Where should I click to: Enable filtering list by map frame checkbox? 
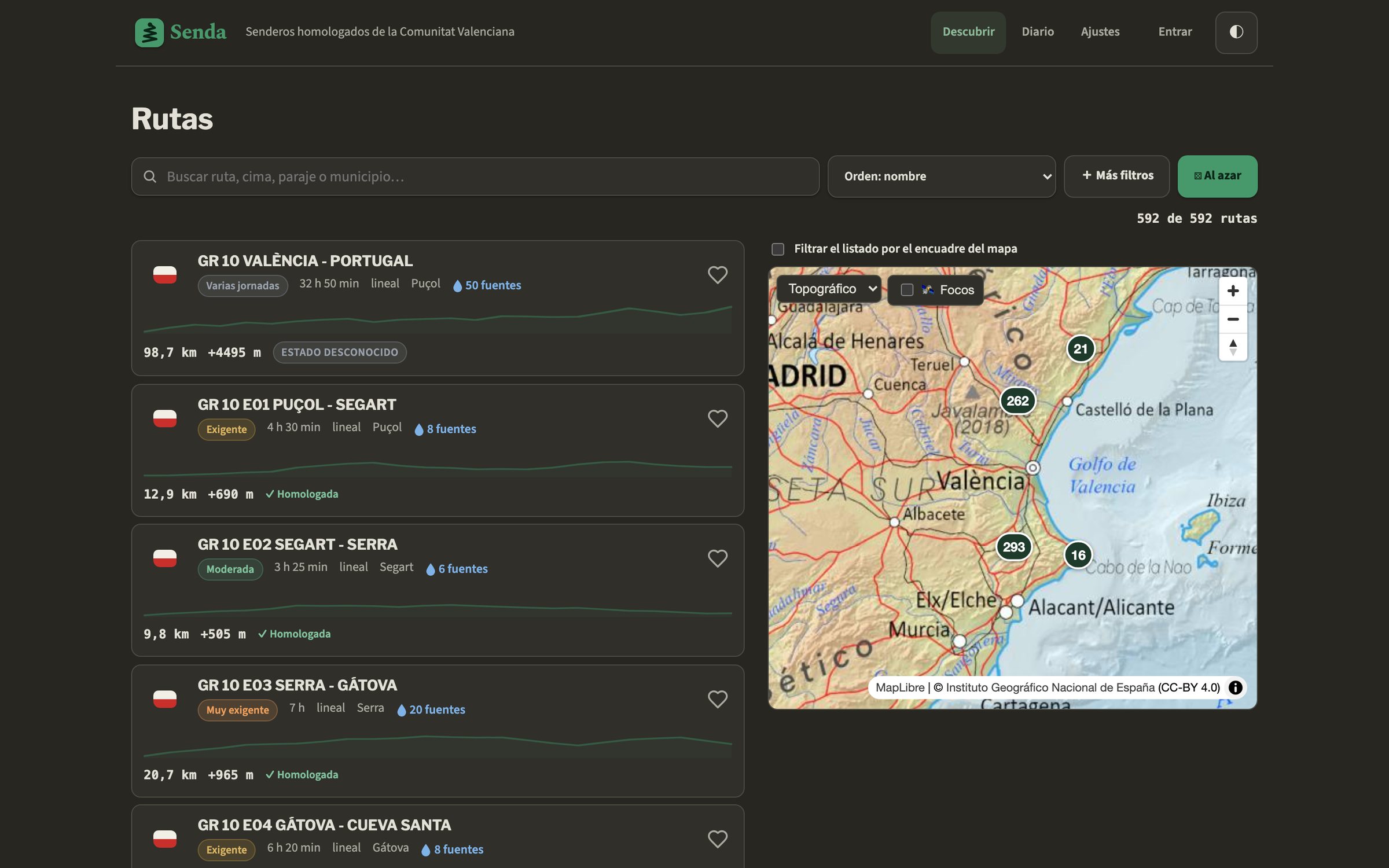(x=778, y=249)
